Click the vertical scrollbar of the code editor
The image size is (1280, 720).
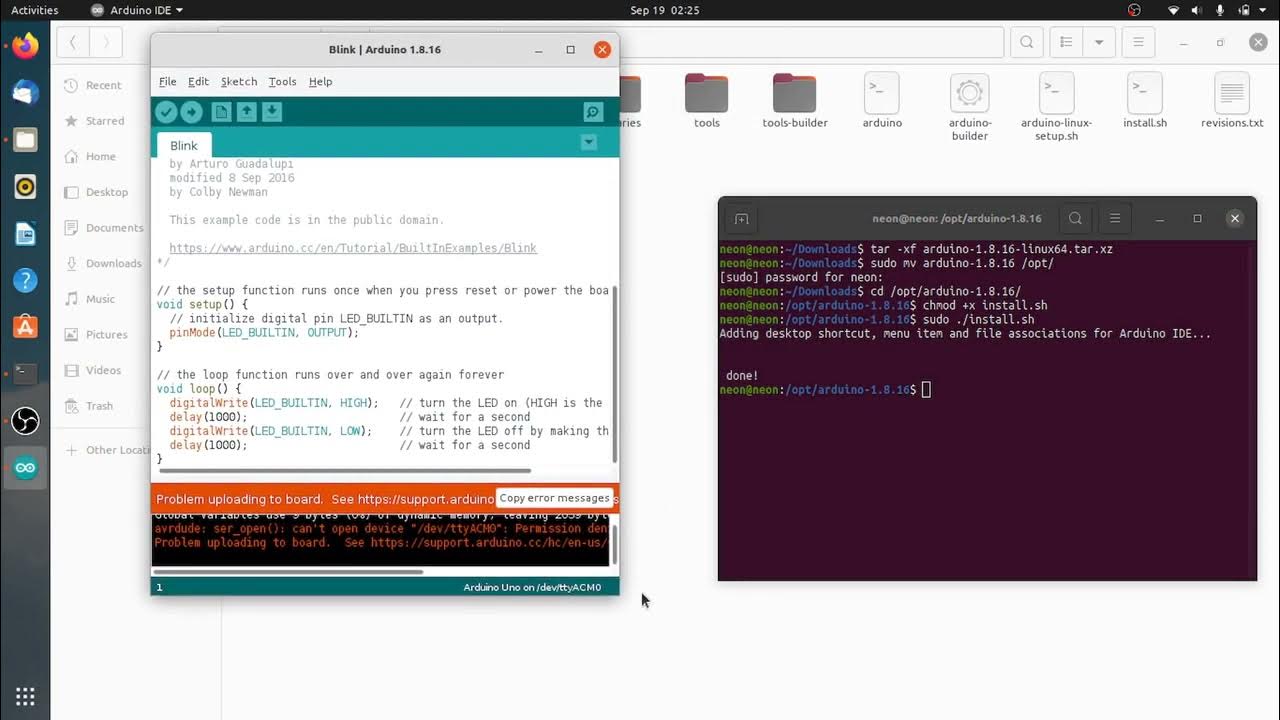[615, 375]
